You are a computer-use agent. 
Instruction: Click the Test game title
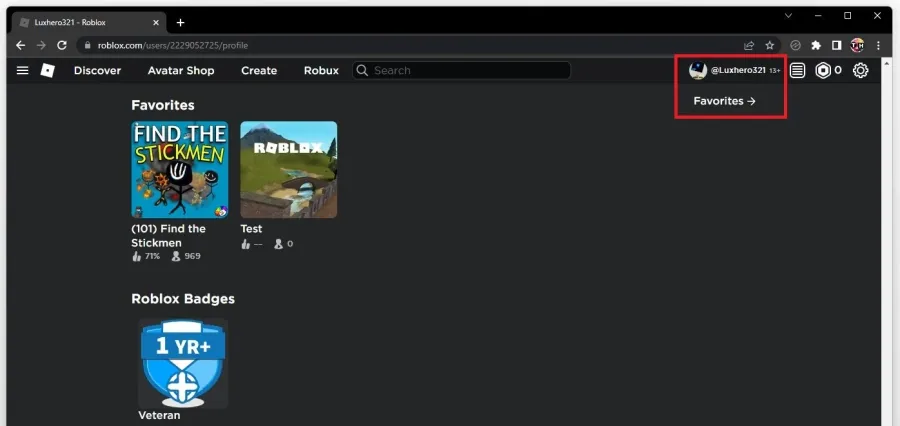(x=251, y=229)
